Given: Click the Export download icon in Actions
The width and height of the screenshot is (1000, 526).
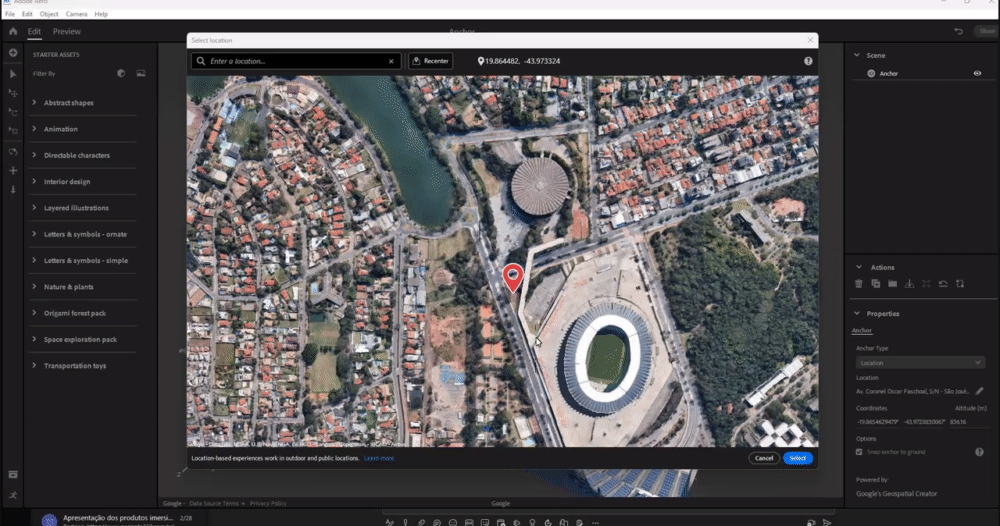Looking at the screenshot, I should [909, 284].
